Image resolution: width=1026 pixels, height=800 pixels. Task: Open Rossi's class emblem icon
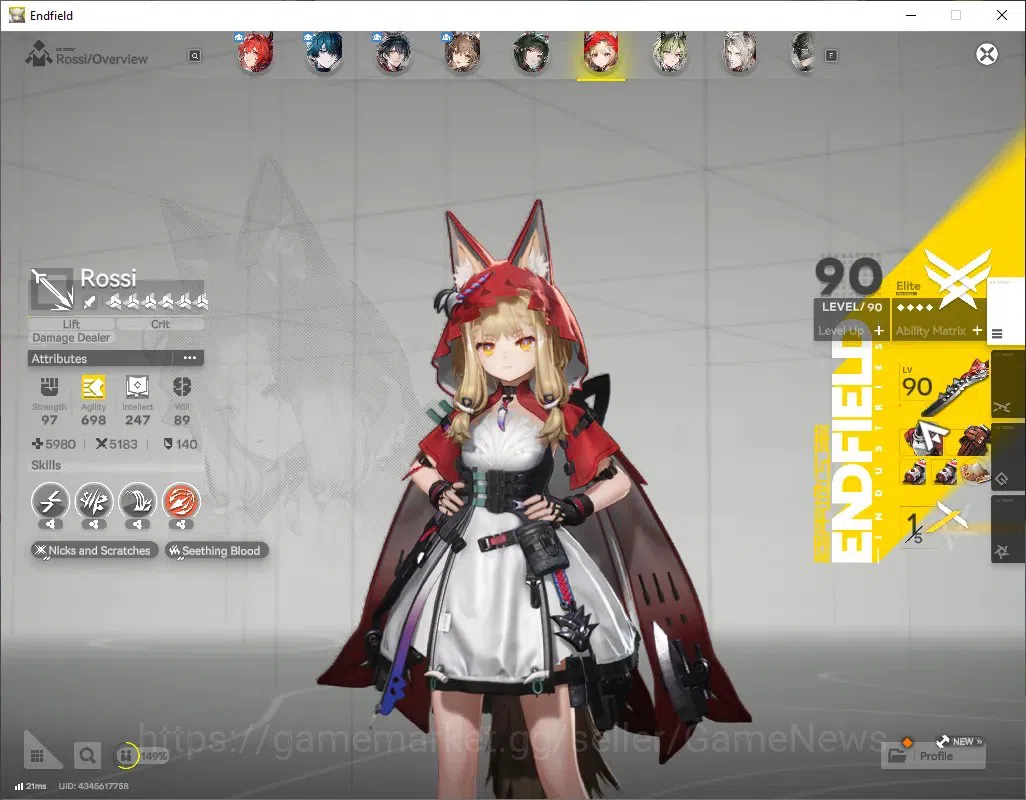51,288
